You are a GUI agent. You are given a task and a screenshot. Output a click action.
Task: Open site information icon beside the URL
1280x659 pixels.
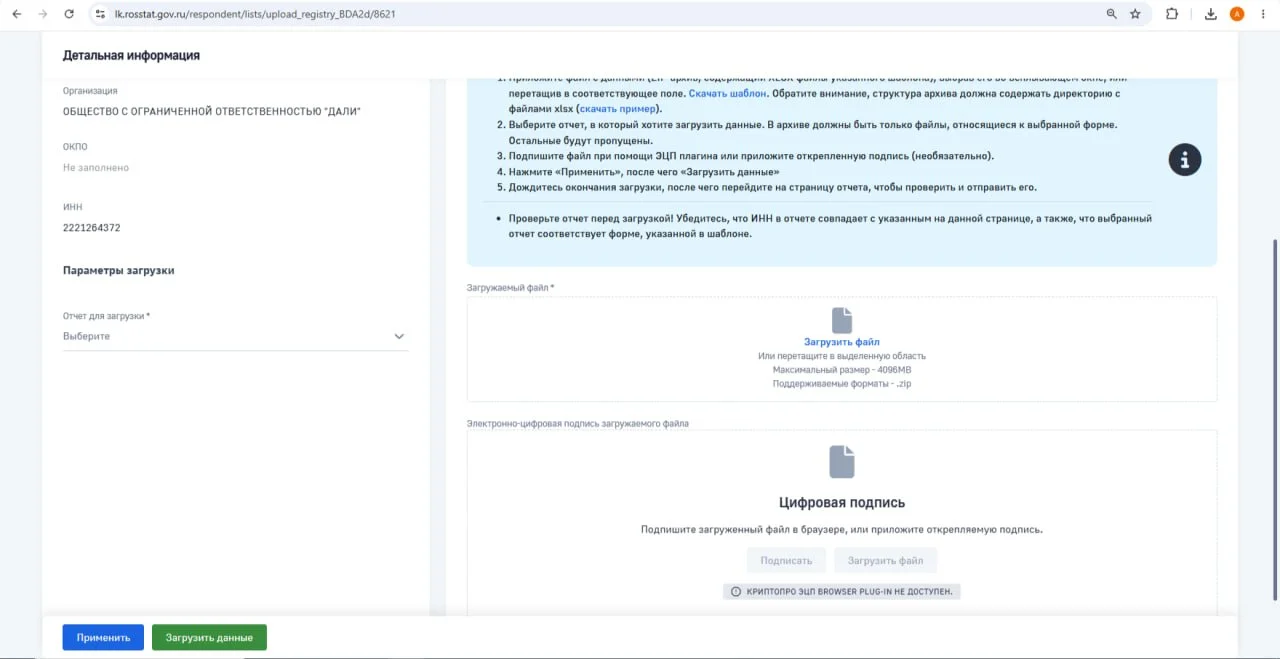(99, 14)
